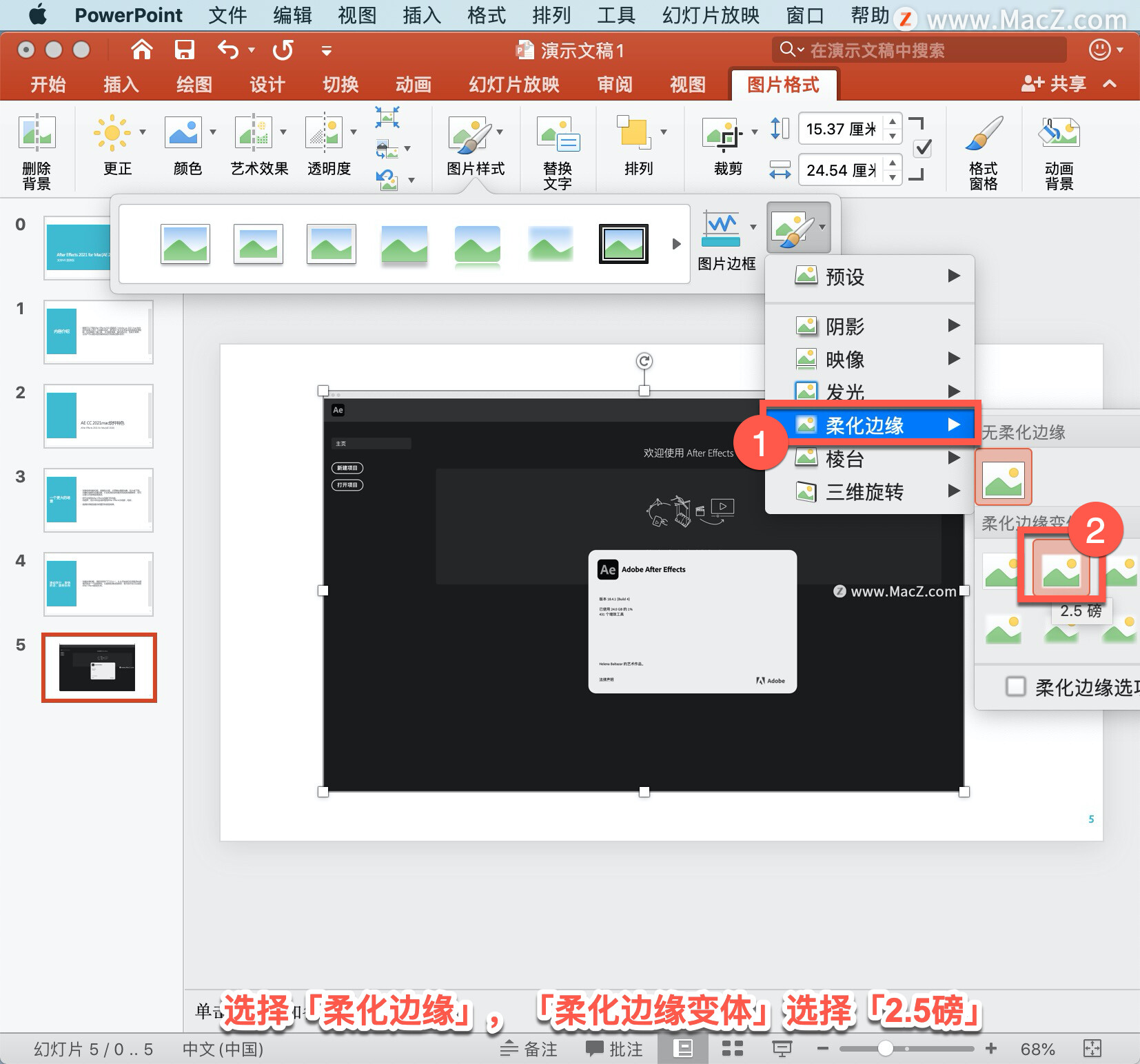Click the picture rotation handle
This screenshot has height=1064, width=1140.
point(644,361)
